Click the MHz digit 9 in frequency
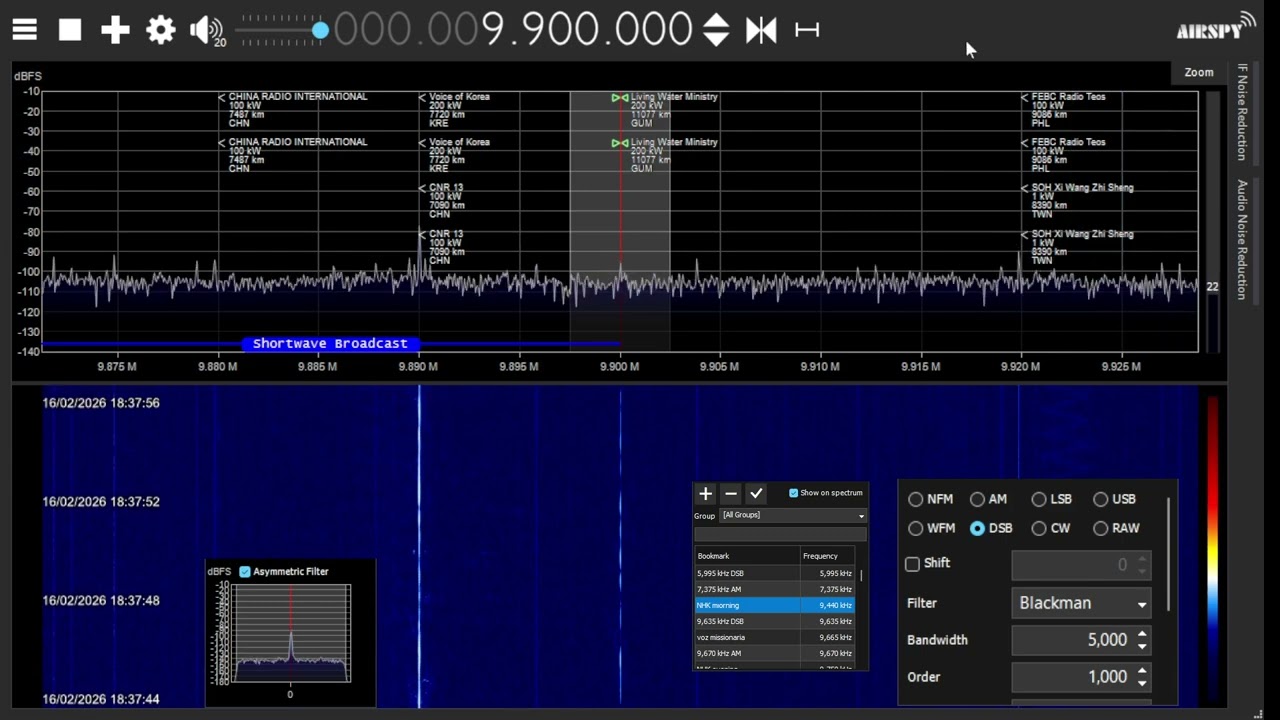 [492, 30]
